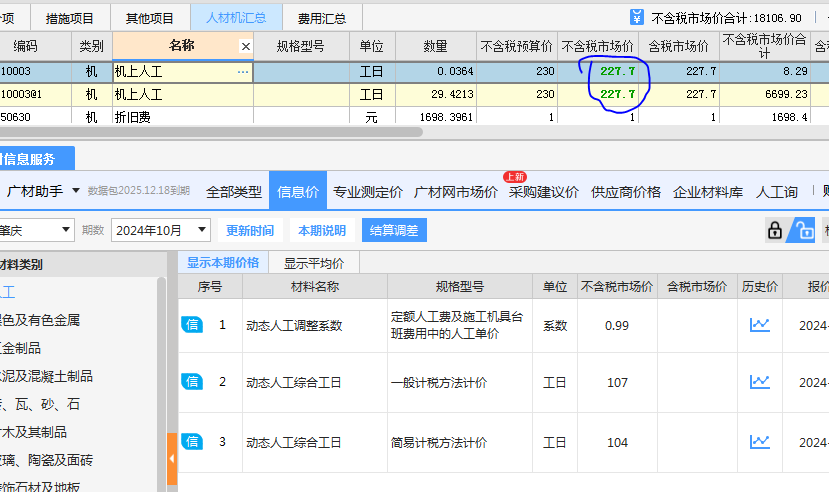This screenshot has height=492, width=829.
Task: Select 木及其制品 material category
Action: pyautogui.click(x=33, y=432)
